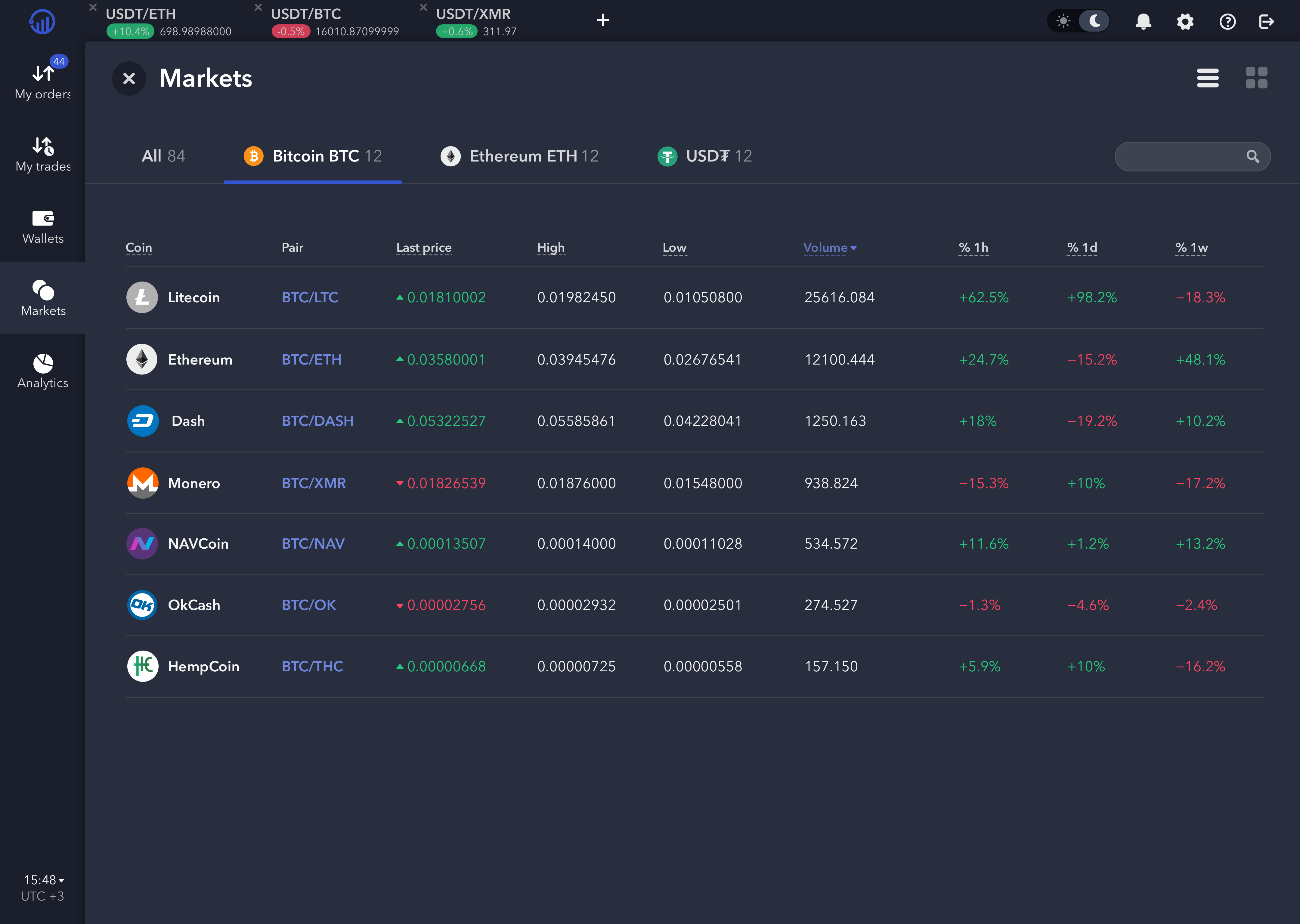Focus the markets search field

1193,156
